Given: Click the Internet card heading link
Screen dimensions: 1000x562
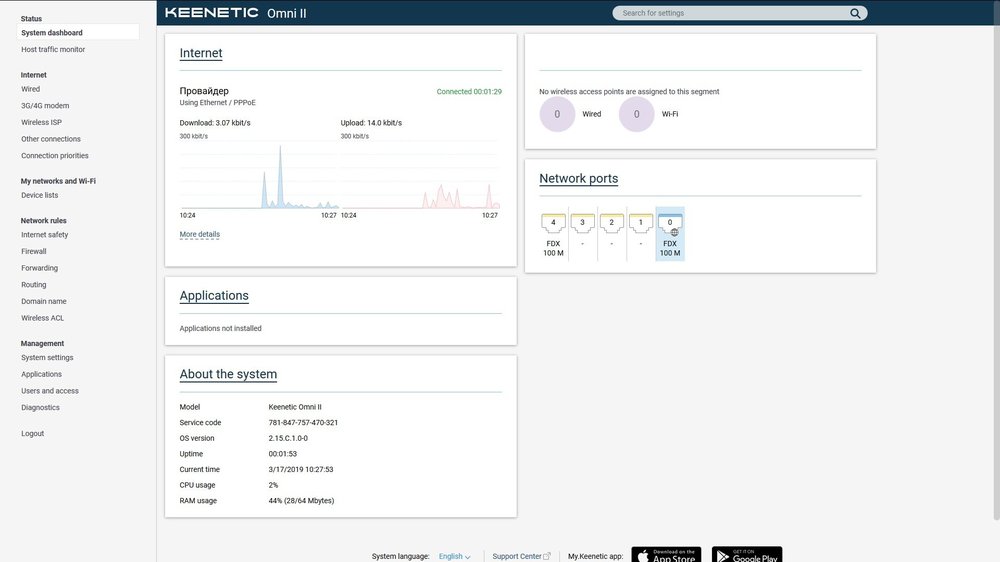Looking at the screenshot, I should coord(201,53).
